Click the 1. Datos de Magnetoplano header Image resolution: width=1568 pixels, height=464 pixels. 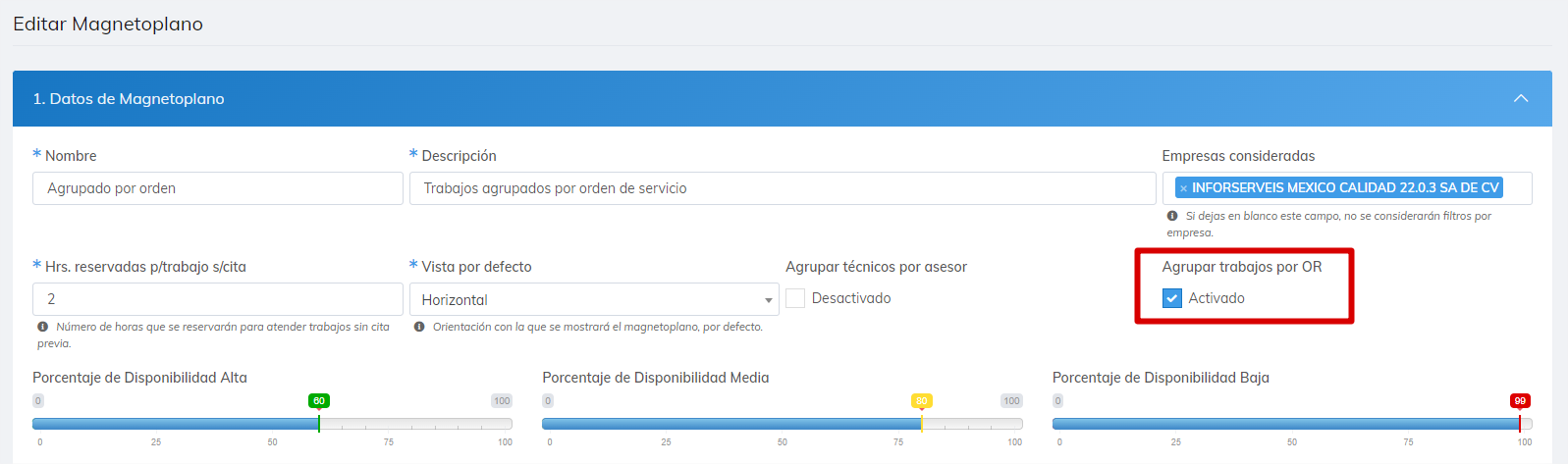click(x=129, y=98)
